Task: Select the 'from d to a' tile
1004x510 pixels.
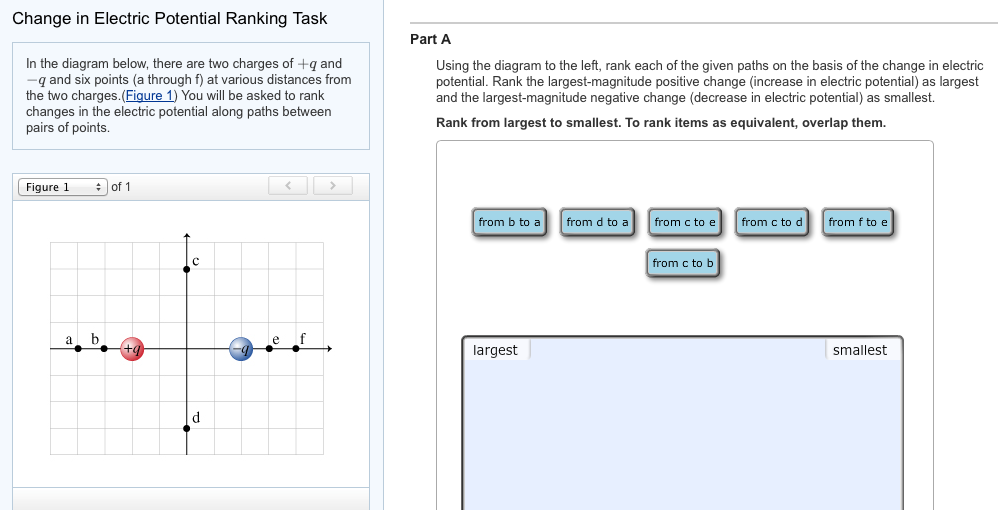Action: [x=597, y=222]
